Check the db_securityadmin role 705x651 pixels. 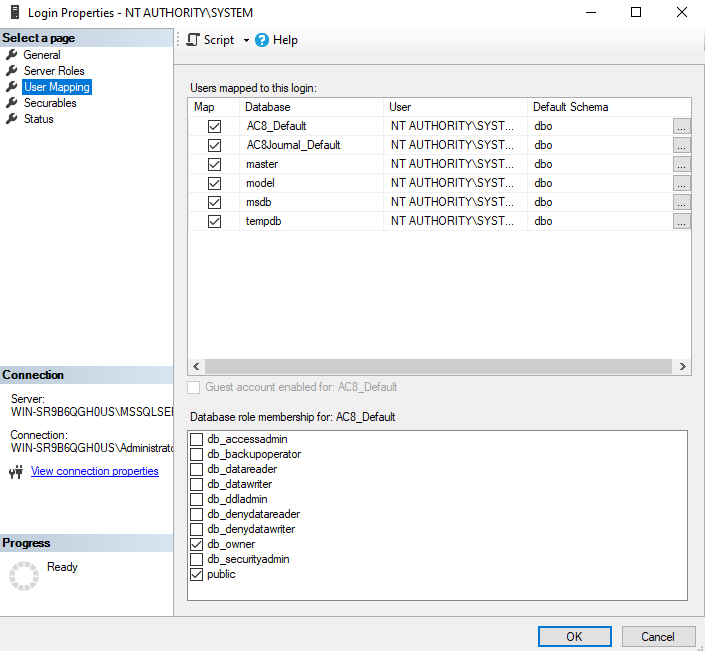coord(196,559)
